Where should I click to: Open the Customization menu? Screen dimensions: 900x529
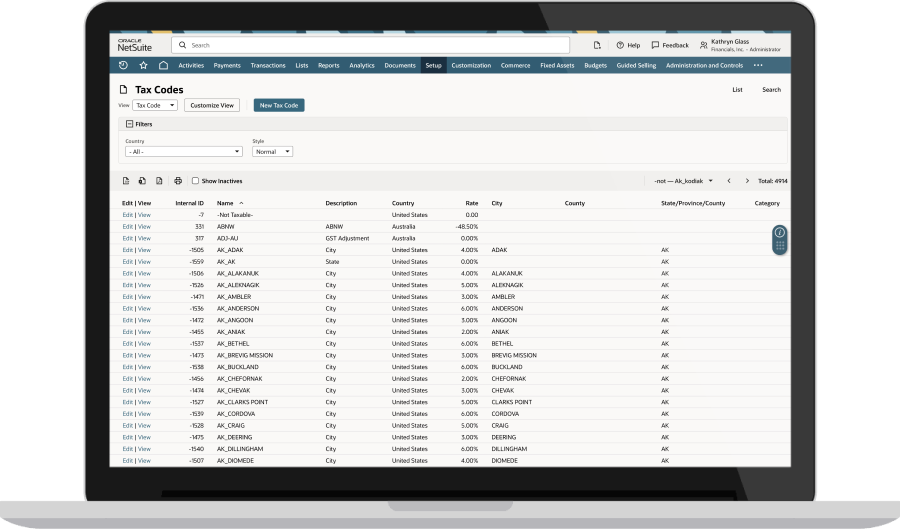pyautogui.click(x=471, y=65)
